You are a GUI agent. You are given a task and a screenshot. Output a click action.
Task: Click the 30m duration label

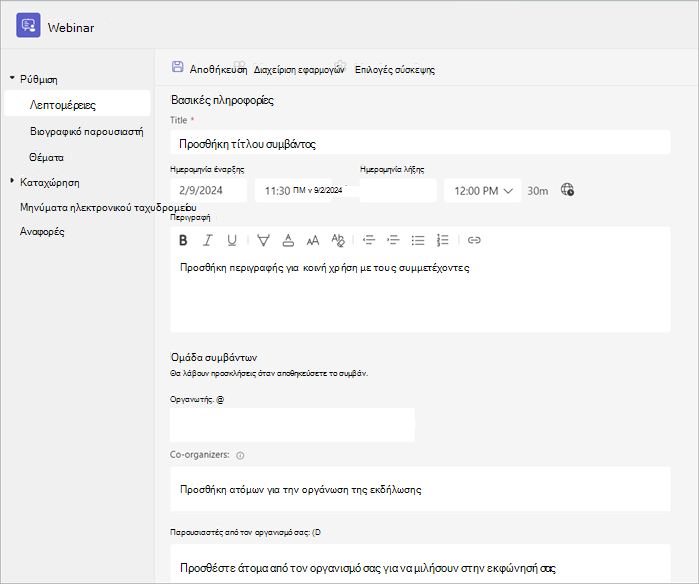point(538,191)
